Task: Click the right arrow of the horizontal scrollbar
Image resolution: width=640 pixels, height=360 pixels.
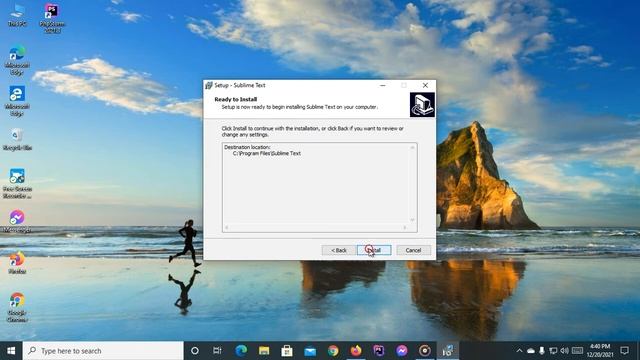Action: pos(405,228)
